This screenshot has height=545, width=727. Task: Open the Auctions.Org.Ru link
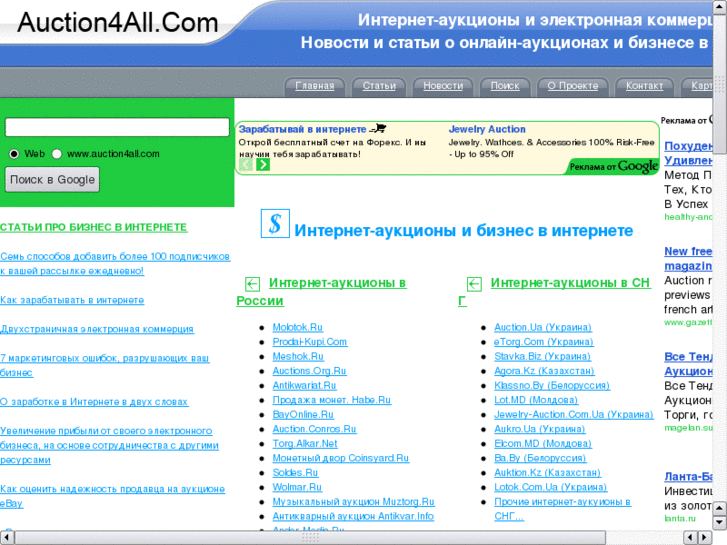click(309, 371)
